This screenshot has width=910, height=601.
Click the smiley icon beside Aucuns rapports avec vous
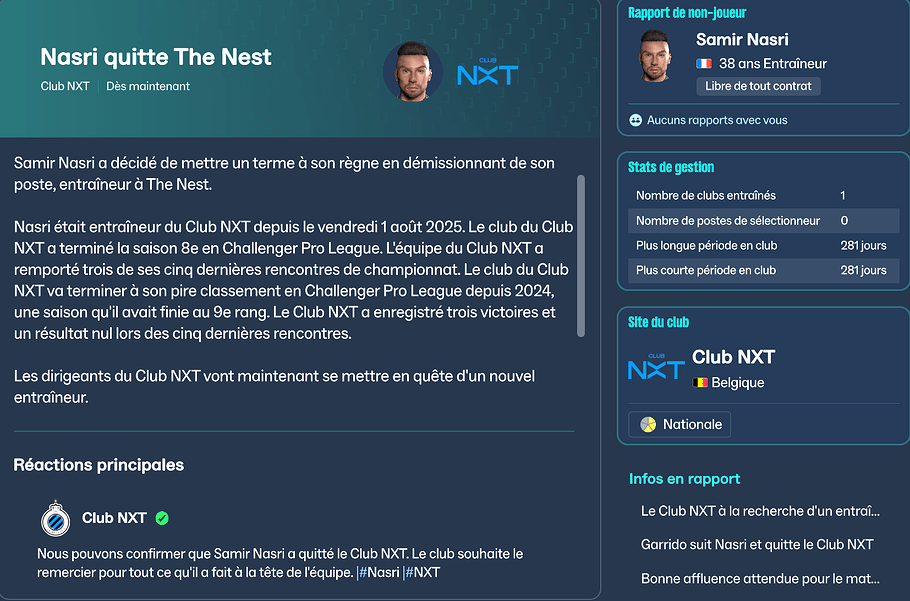click(635, 120)
